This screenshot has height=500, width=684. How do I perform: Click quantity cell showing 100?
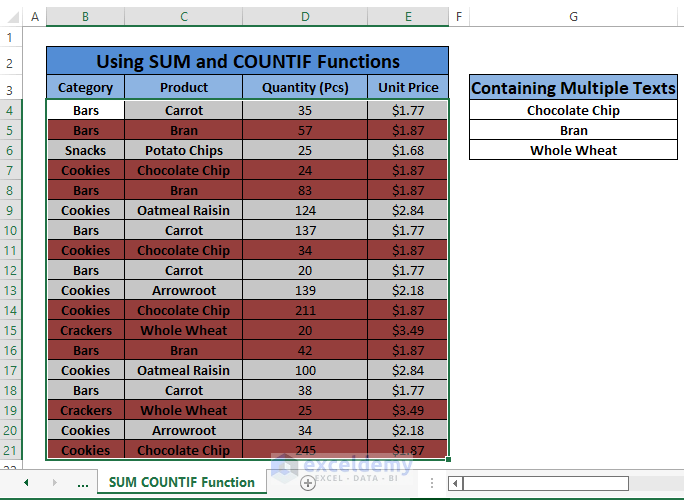[x=305, y=370]
